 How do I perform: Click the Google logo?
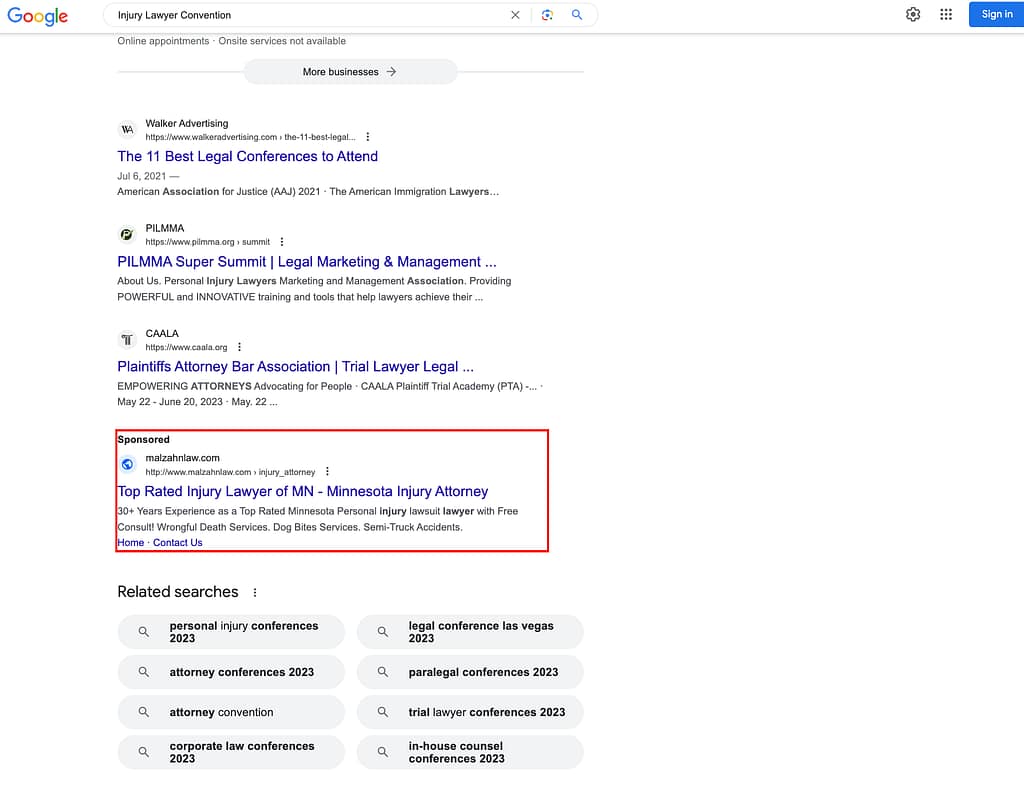[x=37, y=16]
